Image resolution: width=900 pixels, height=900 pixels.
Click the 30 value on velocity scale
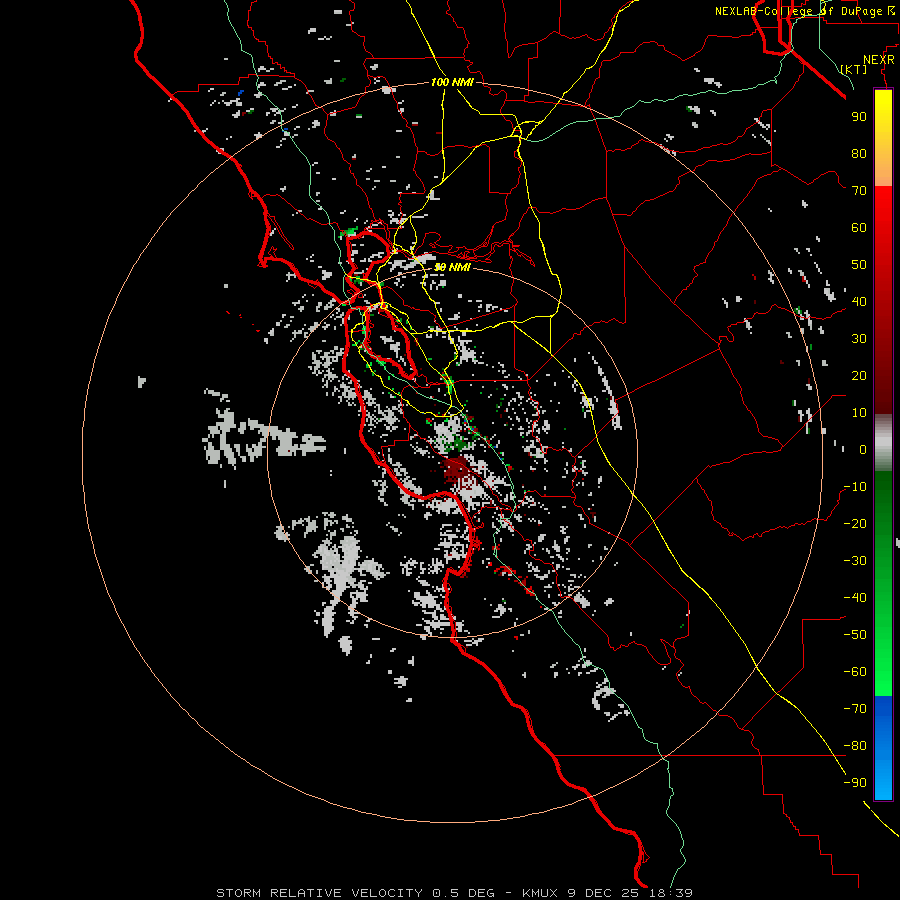pos(859,339)
